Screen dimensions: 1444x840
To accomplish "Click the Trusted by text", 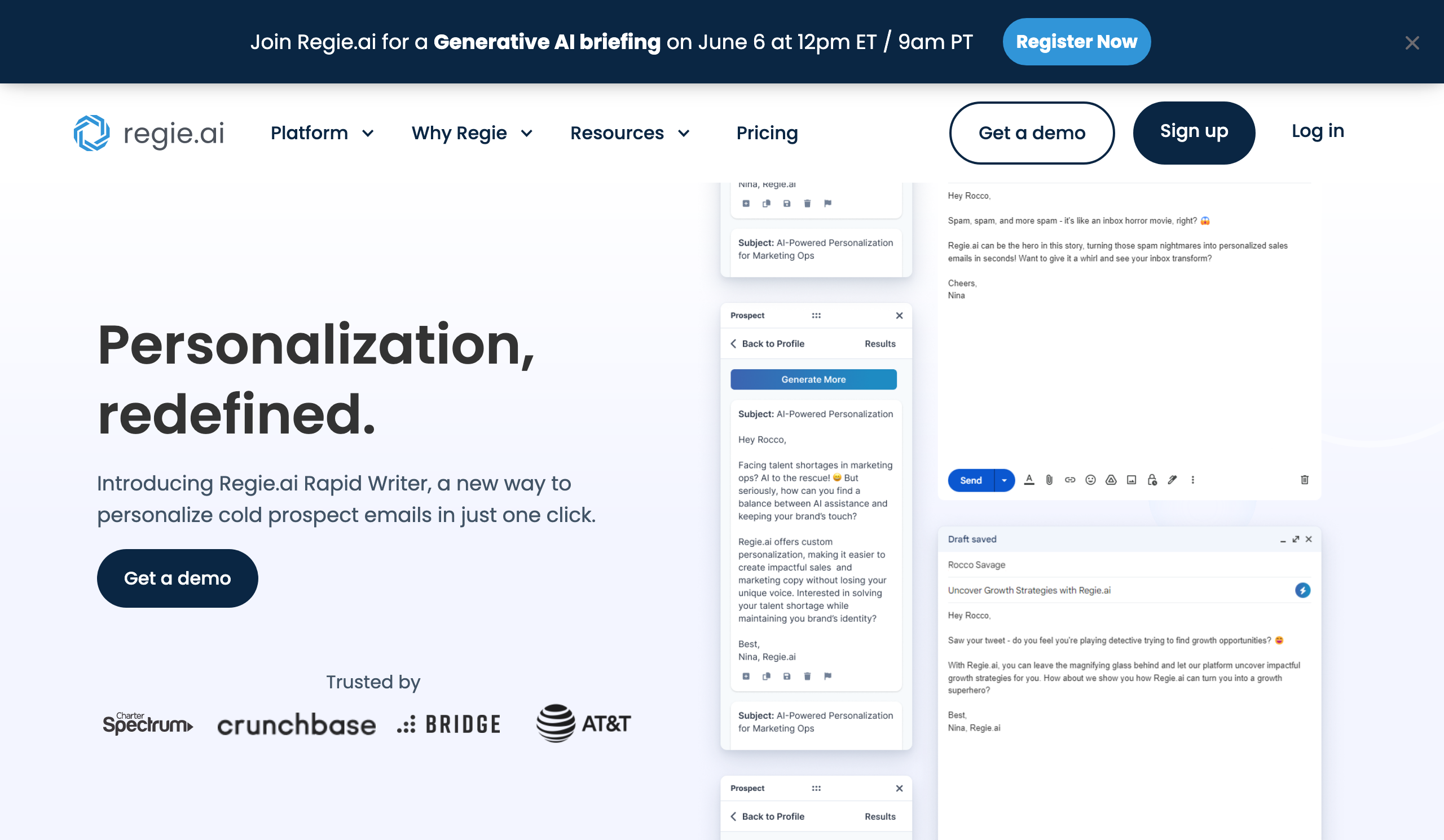I will pos(373,682).
